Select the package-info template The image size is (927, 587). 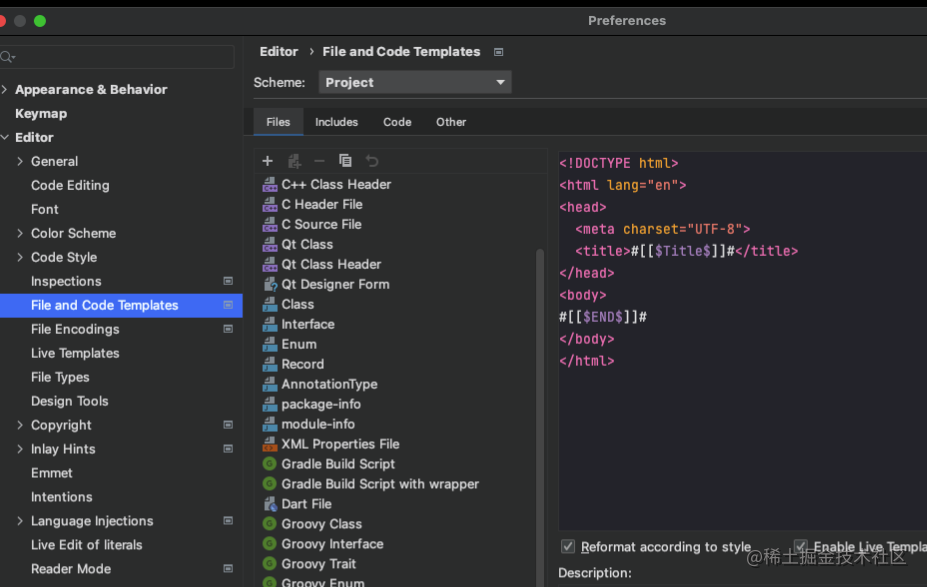pyautogui.click(x=321, y=404)
